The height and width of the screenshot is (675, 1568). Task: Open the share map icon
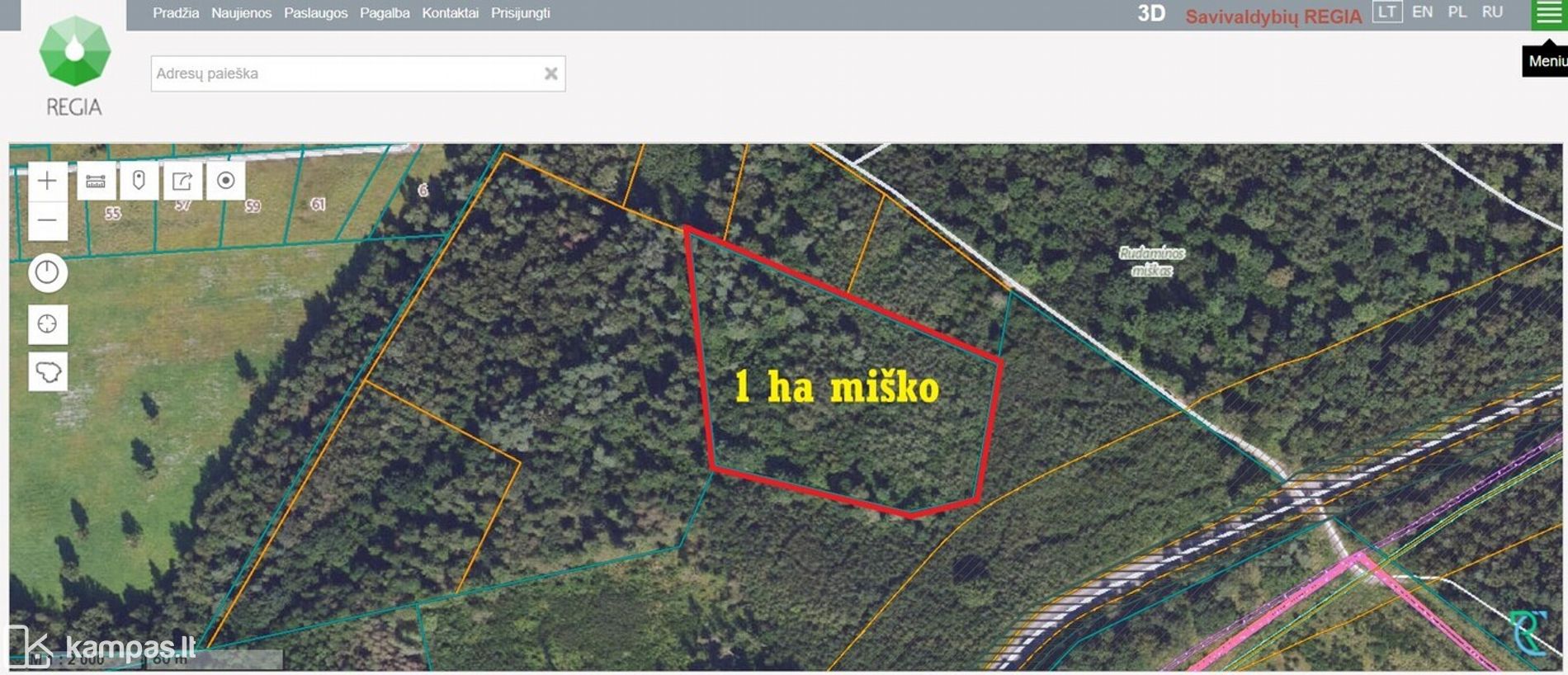coord(182,181)
